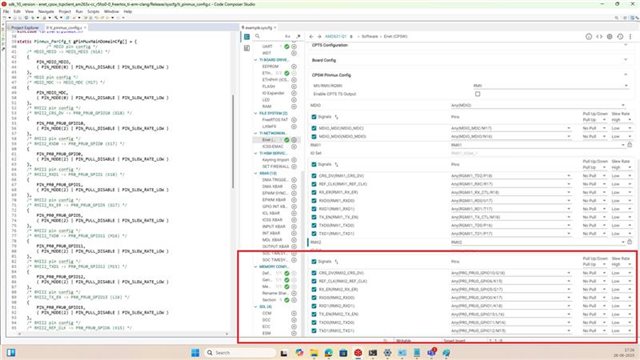This screenshot has height=360, width=640.
Task: Click AM263x device breadcrumb link
Action: [336, 36]
